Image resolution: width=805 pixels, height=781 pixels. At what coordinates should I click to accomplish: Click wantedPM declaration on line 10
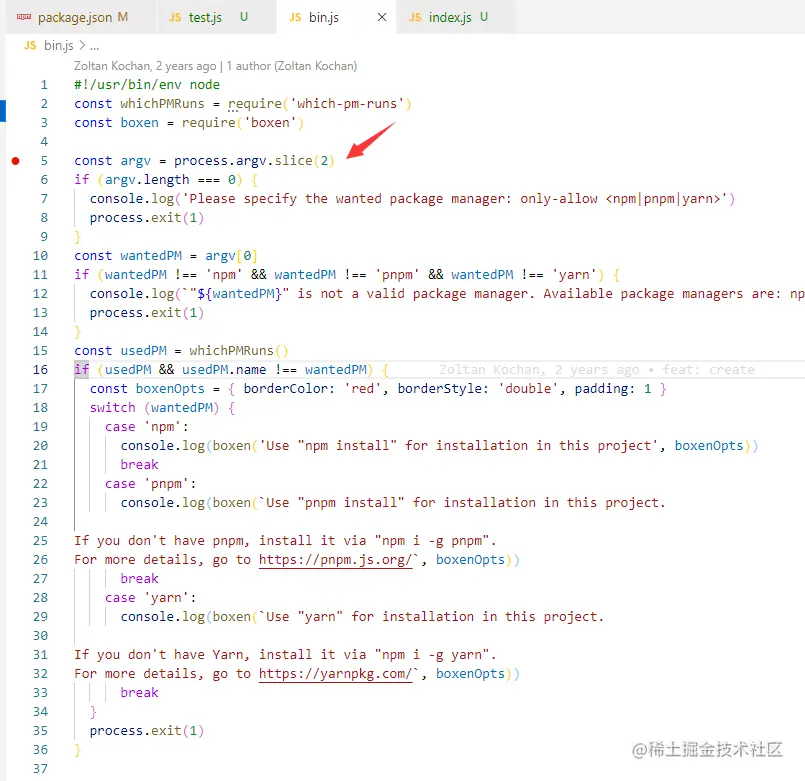pyautogui.click(x=151, y=256)
